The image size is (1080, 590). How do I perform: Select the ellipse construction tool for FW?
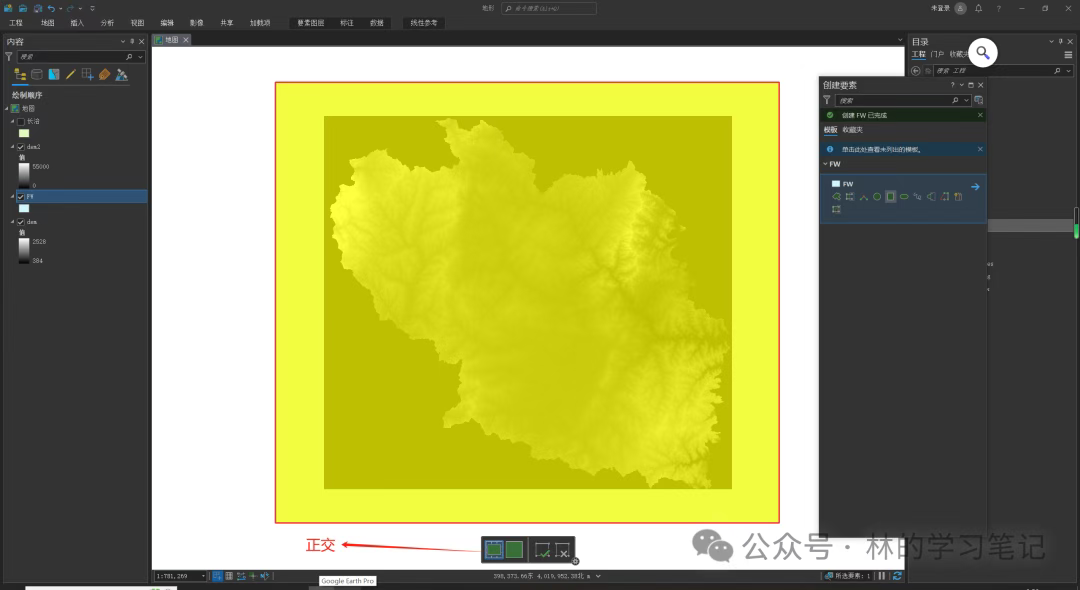[904, 197]
